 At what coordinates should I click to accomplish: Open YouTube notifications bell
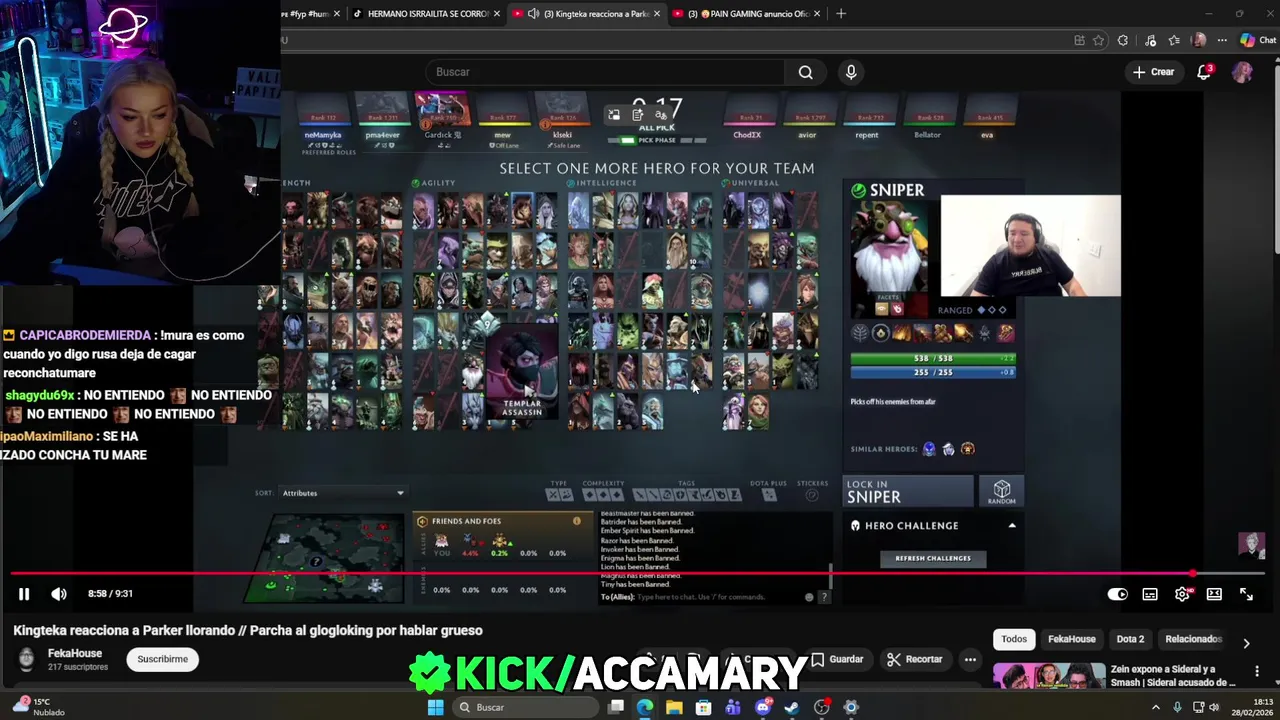(1204, 72)
